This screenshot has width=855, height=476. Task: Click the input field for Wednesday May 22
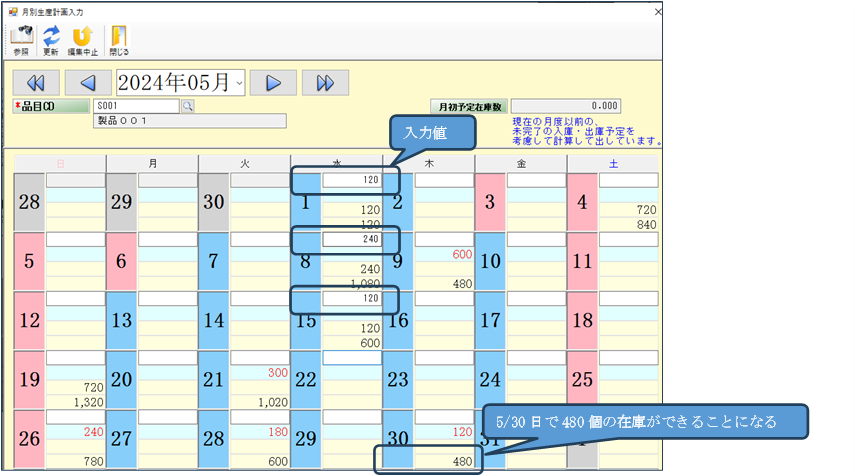pos(353,358)
